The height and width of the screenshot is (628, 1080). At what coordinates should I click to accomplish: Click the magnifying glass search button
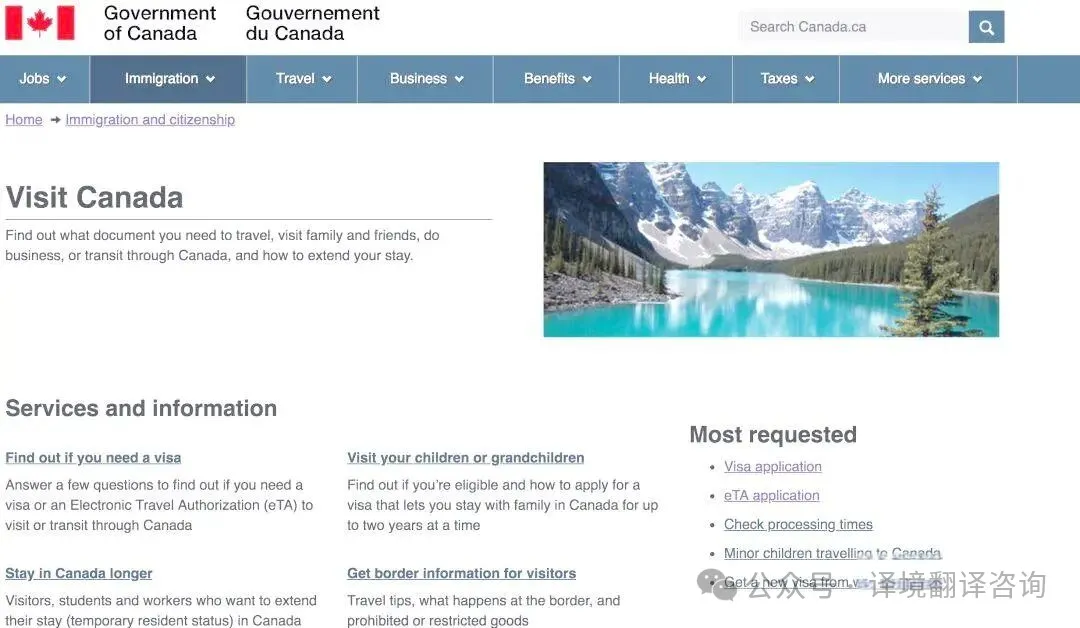point(986,27)
